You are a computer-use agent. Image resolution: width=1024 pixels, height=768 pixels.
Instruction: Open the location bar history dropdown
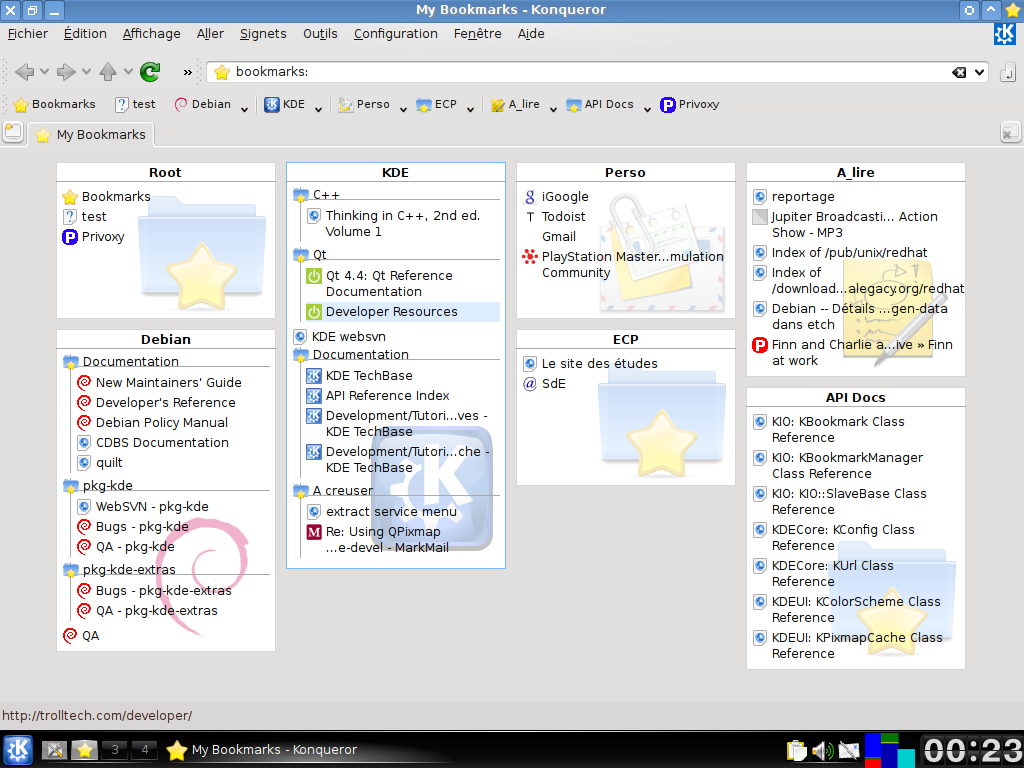[x=980, y=72]
